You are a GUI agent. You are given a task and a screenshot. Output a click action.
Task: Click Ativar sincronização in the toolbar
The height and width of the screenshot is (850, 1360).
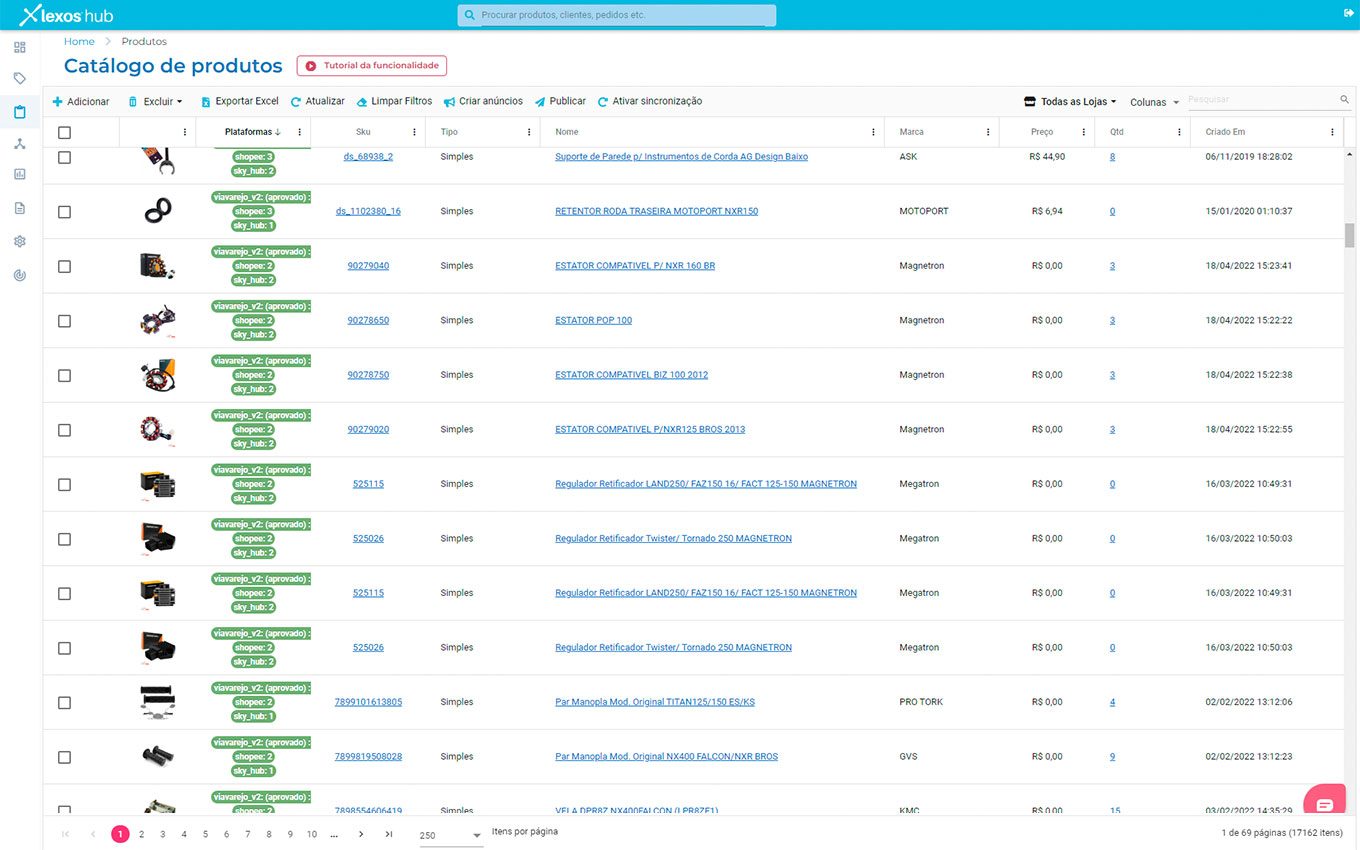[650, 102]
